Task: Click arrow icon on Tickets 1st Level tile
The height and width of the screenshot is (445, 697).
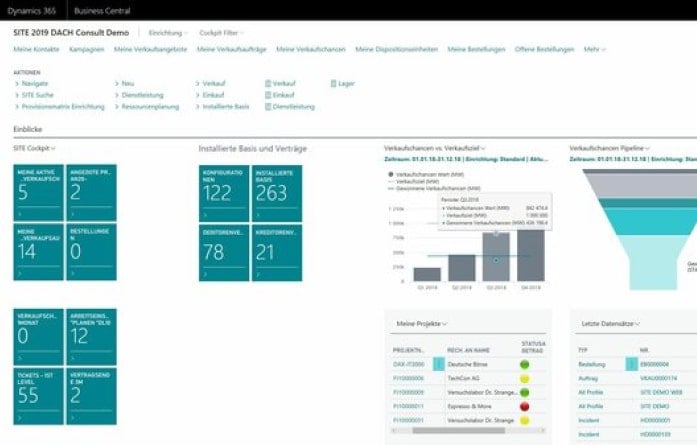Action: (20, 418)
